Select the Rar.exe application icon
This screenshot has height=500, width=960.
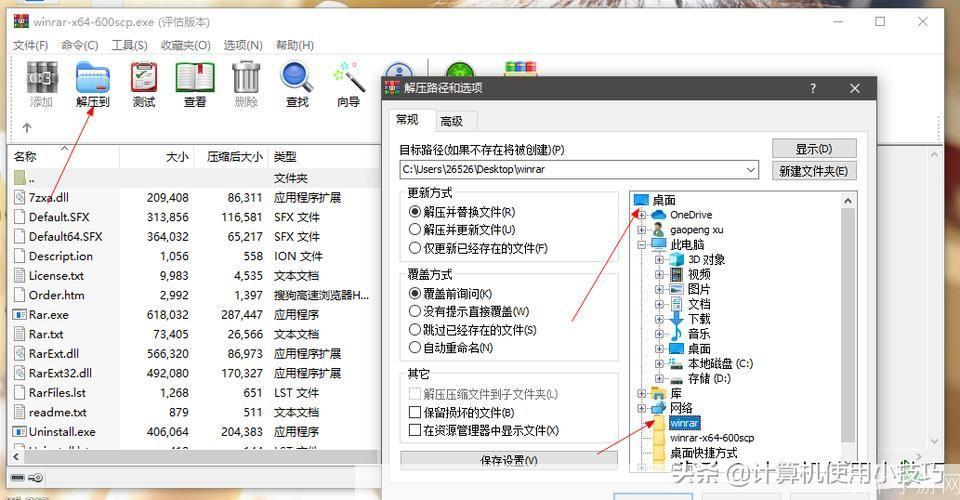pos(20,315)
